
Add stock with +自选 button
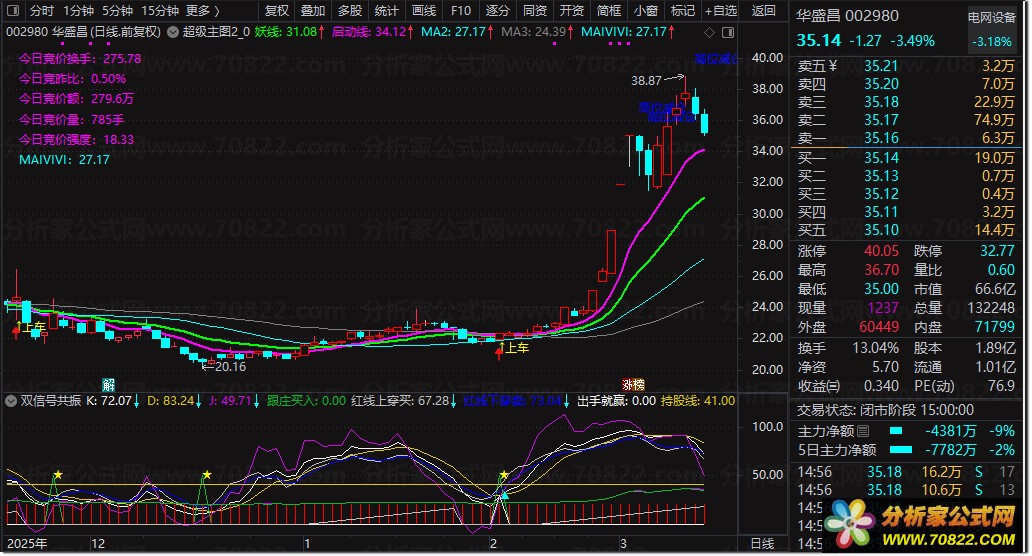[720, 11]
